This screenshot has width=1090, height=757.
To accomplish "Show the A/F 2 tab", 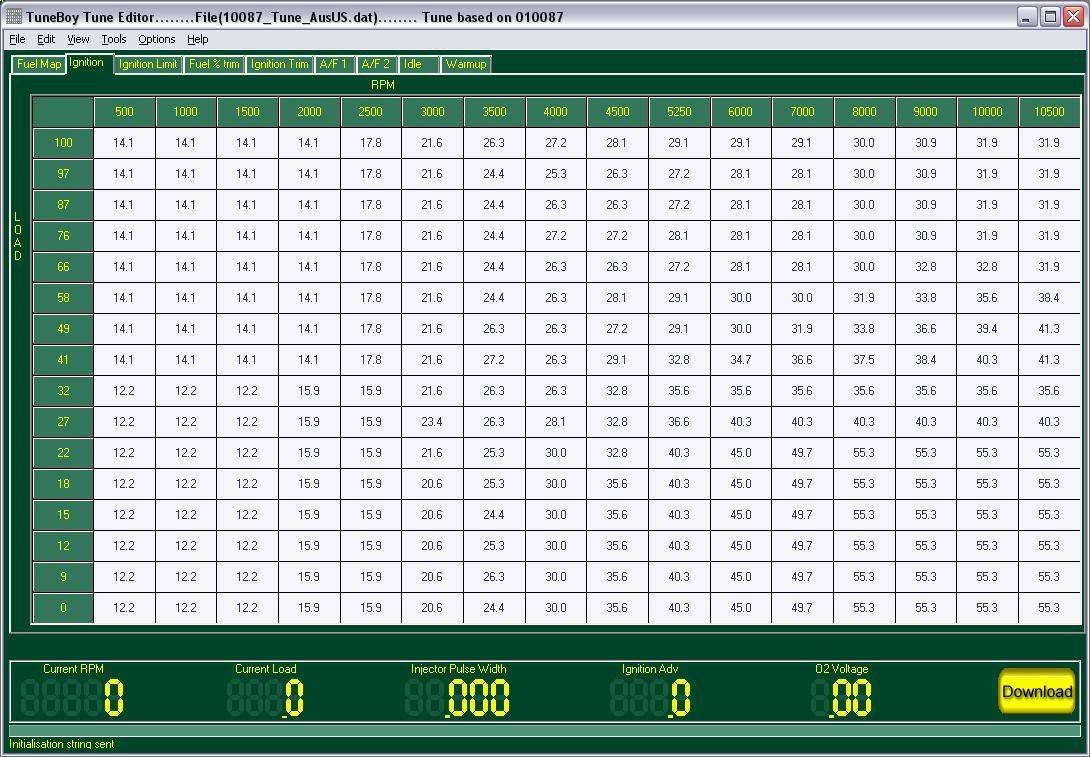I will point(376,64).
